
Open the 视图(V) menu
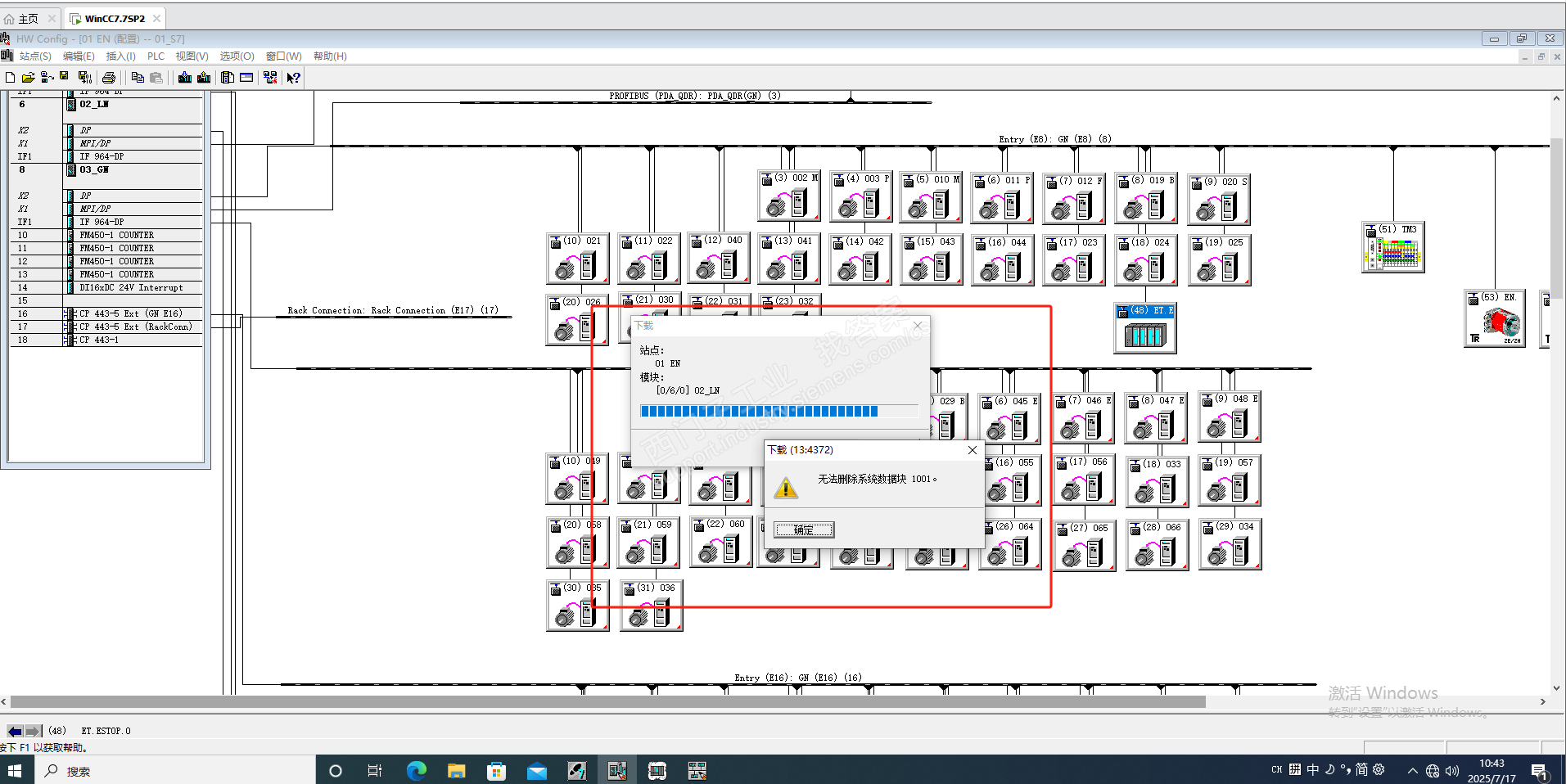192,56
